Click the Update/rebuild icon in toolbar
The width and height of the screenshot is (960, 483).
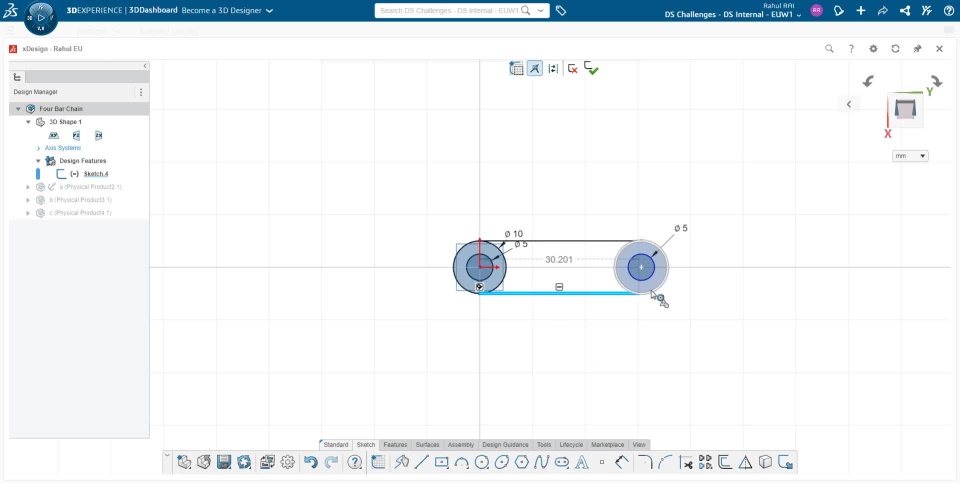(244, 462)
